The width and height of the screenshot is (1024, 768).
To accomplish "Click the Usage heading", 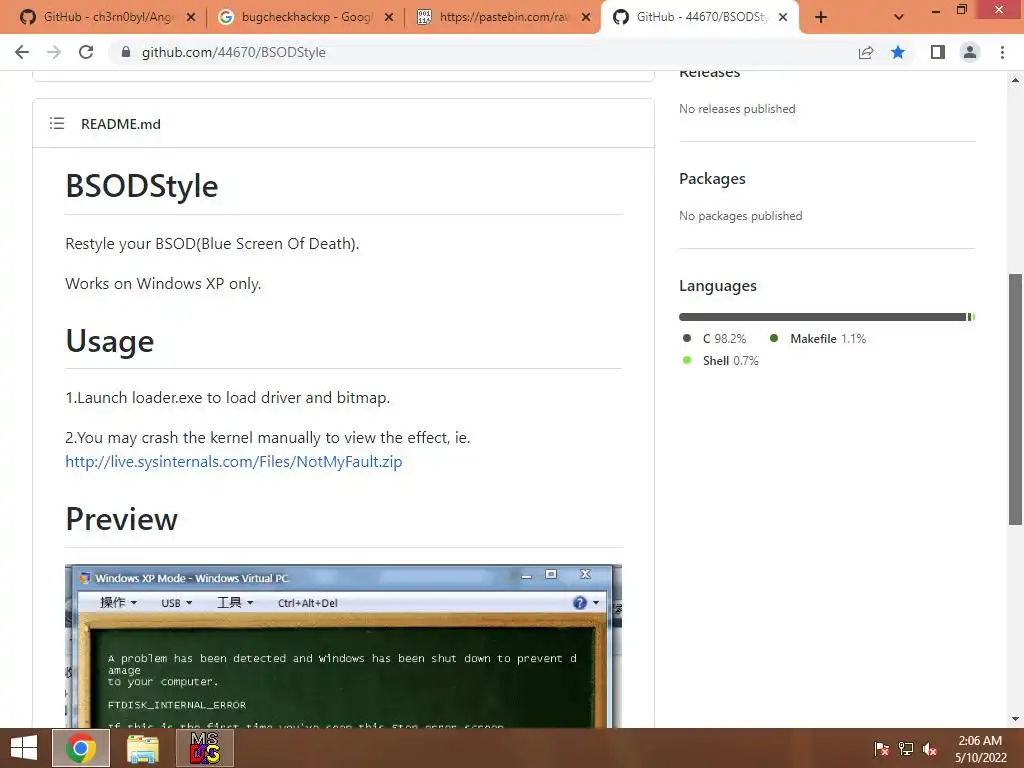I will click(x=110, y=341).
